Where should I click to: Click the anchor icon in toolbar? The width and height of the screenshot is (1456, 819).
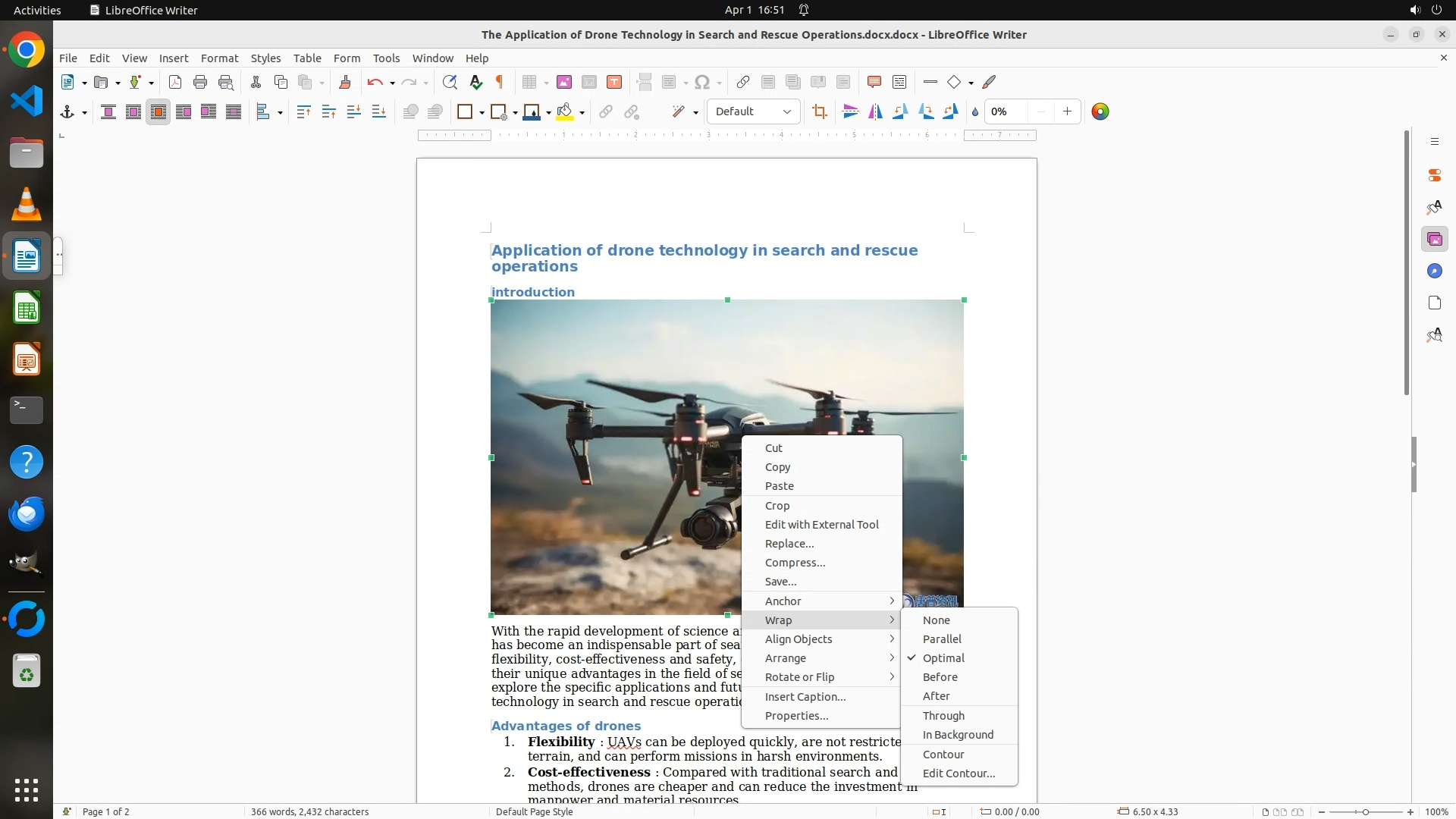(67, 111)
